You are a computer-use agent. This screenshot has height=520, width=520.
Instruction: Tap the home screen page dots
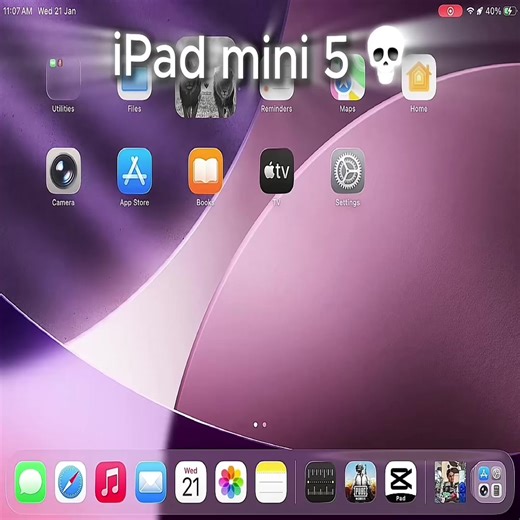tap(260, 425)
